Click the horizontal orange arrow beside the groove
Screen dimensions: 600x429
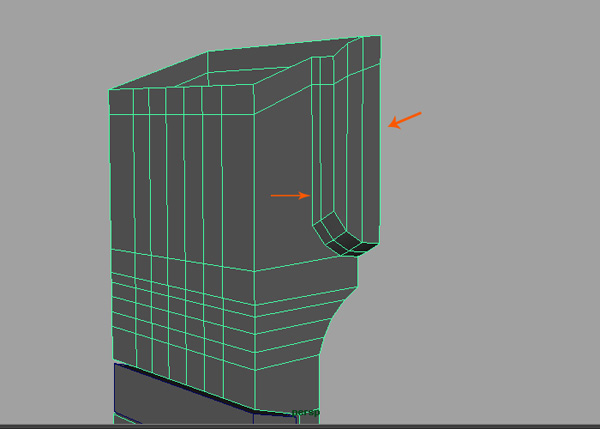(290, 196)
